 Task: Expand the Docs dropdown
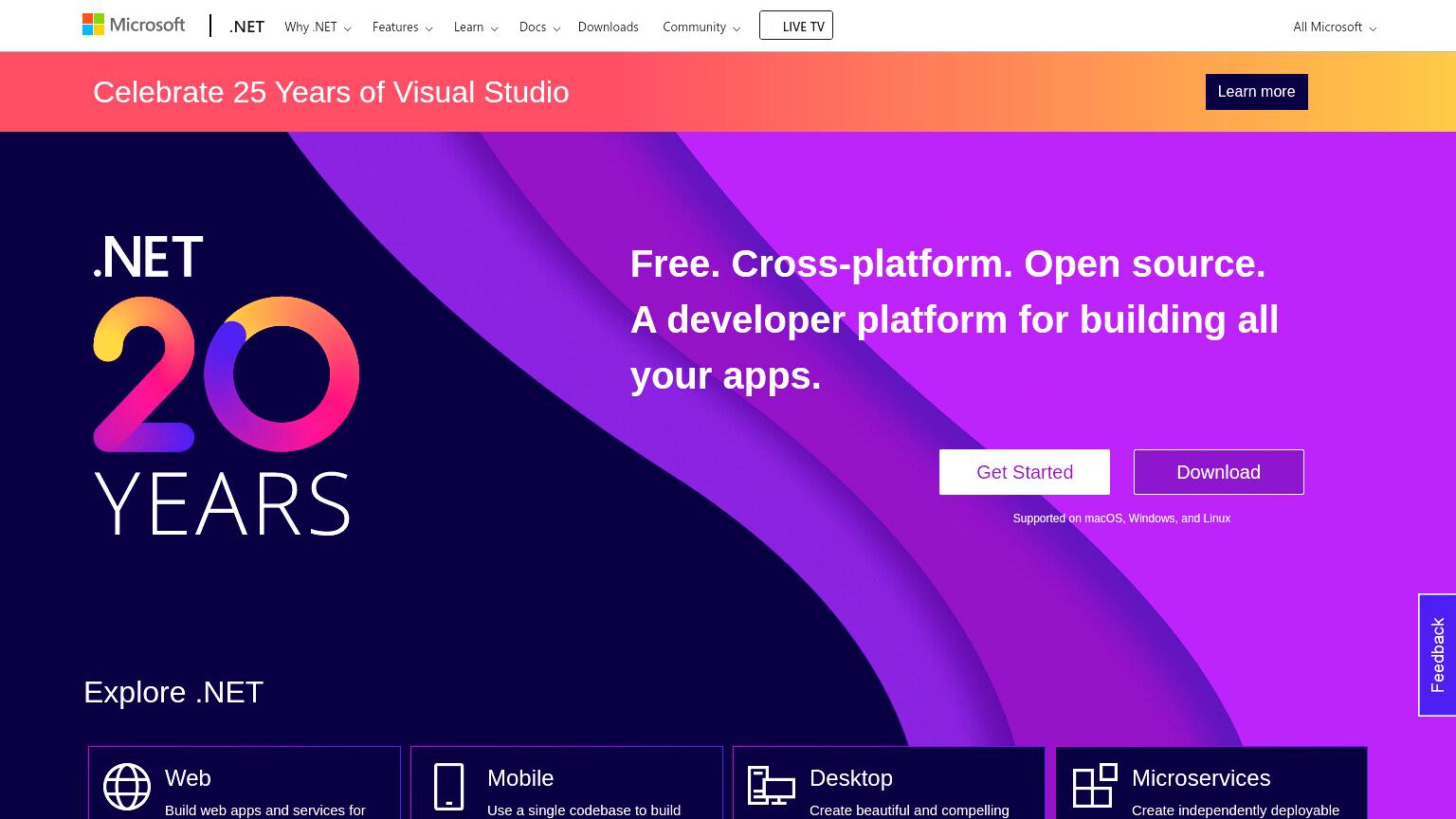point(539,27)
